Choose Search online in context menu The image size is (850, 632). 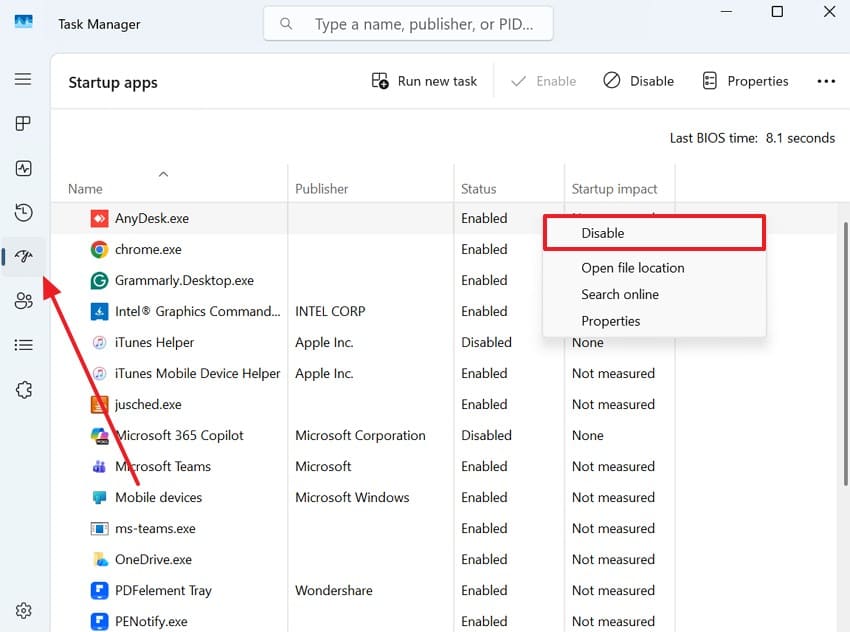654,294
